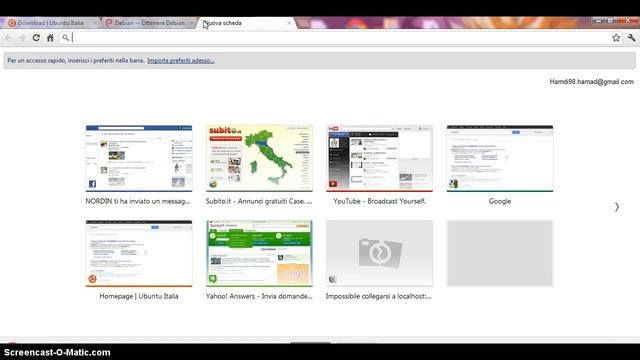Viewport: 640px width, 360px height.
Task: Click the Subito.it - Annunci gratuiti label
Action: click(259, 201)
